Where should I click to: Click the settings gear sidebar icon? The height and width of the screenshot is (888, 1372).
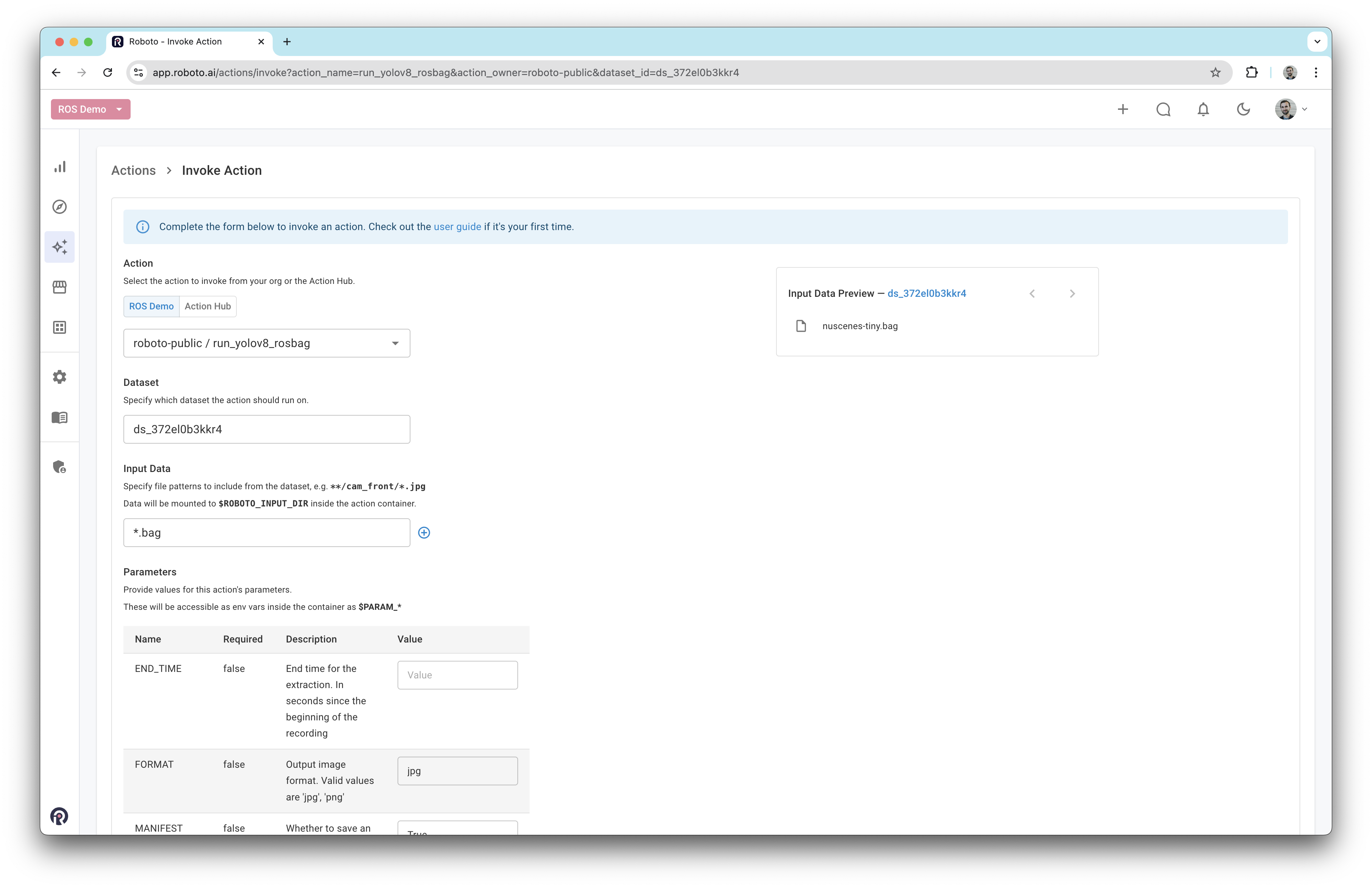click(60, 377)
